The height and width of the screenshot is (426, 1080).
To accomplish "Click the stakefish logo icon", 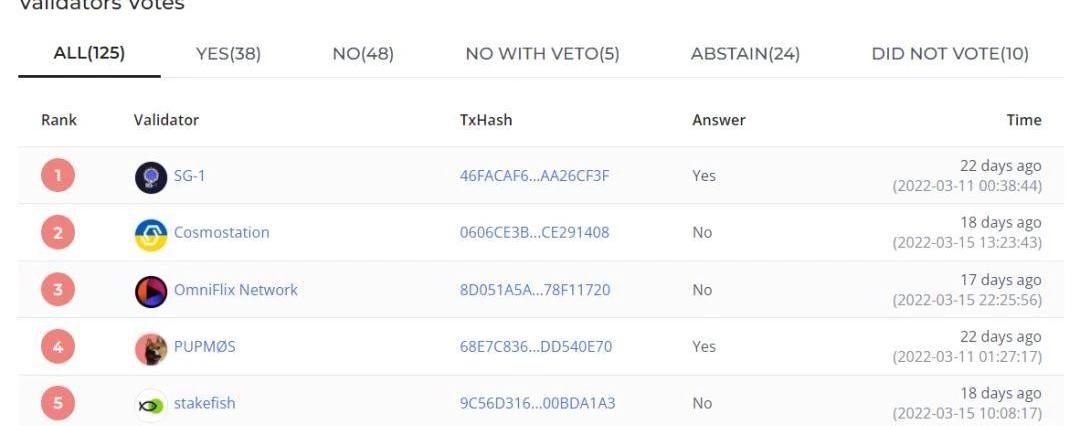I will (x=151, y=405).
